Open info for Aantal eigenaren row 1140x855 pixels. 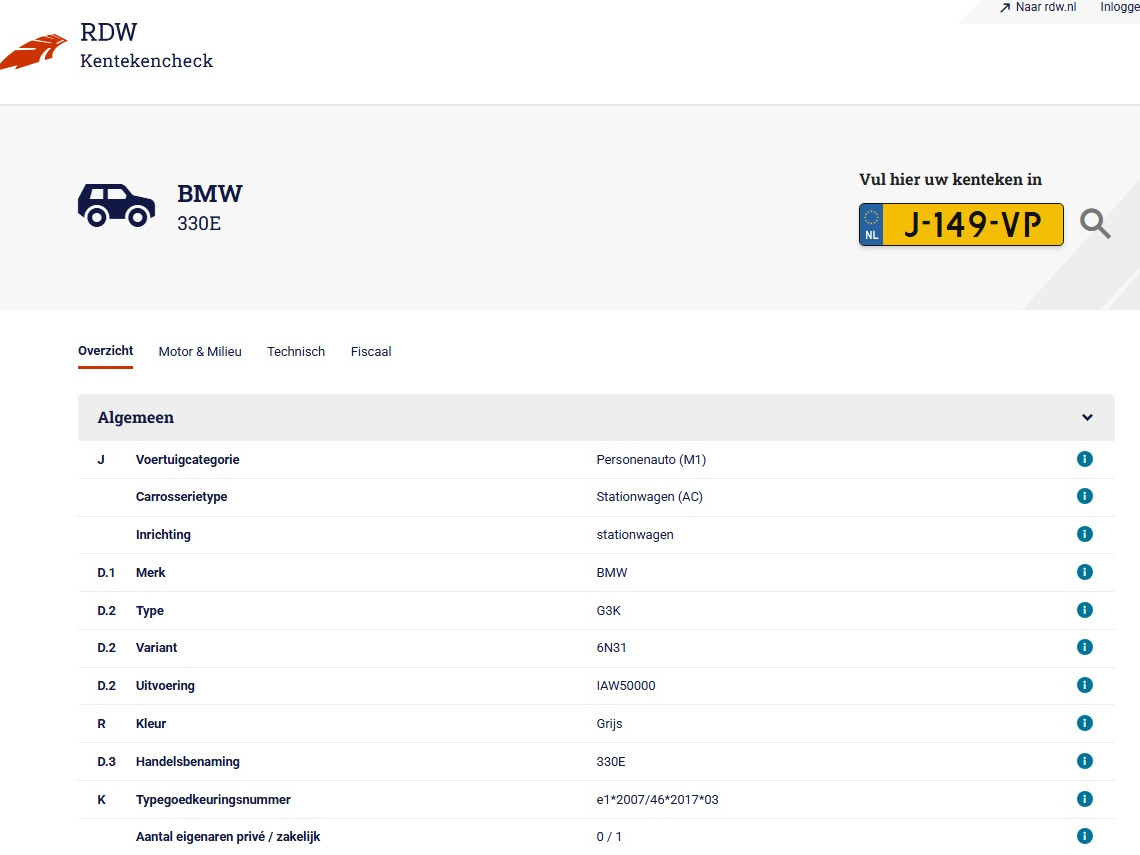pyautogui.click(x=1084, y=836)
